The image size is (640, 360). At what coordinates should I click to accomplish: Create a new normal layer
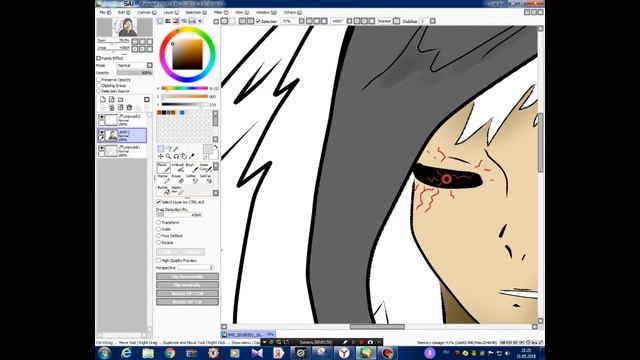(x=103, y=99)
